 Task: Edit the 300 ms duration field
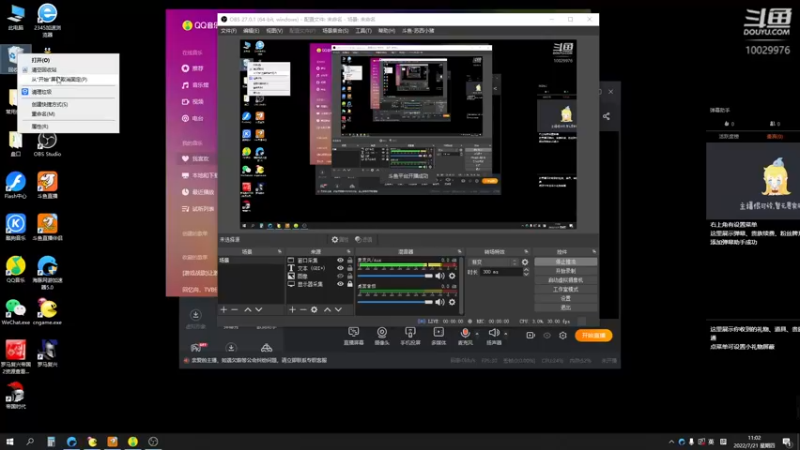(x=502, y=272)
